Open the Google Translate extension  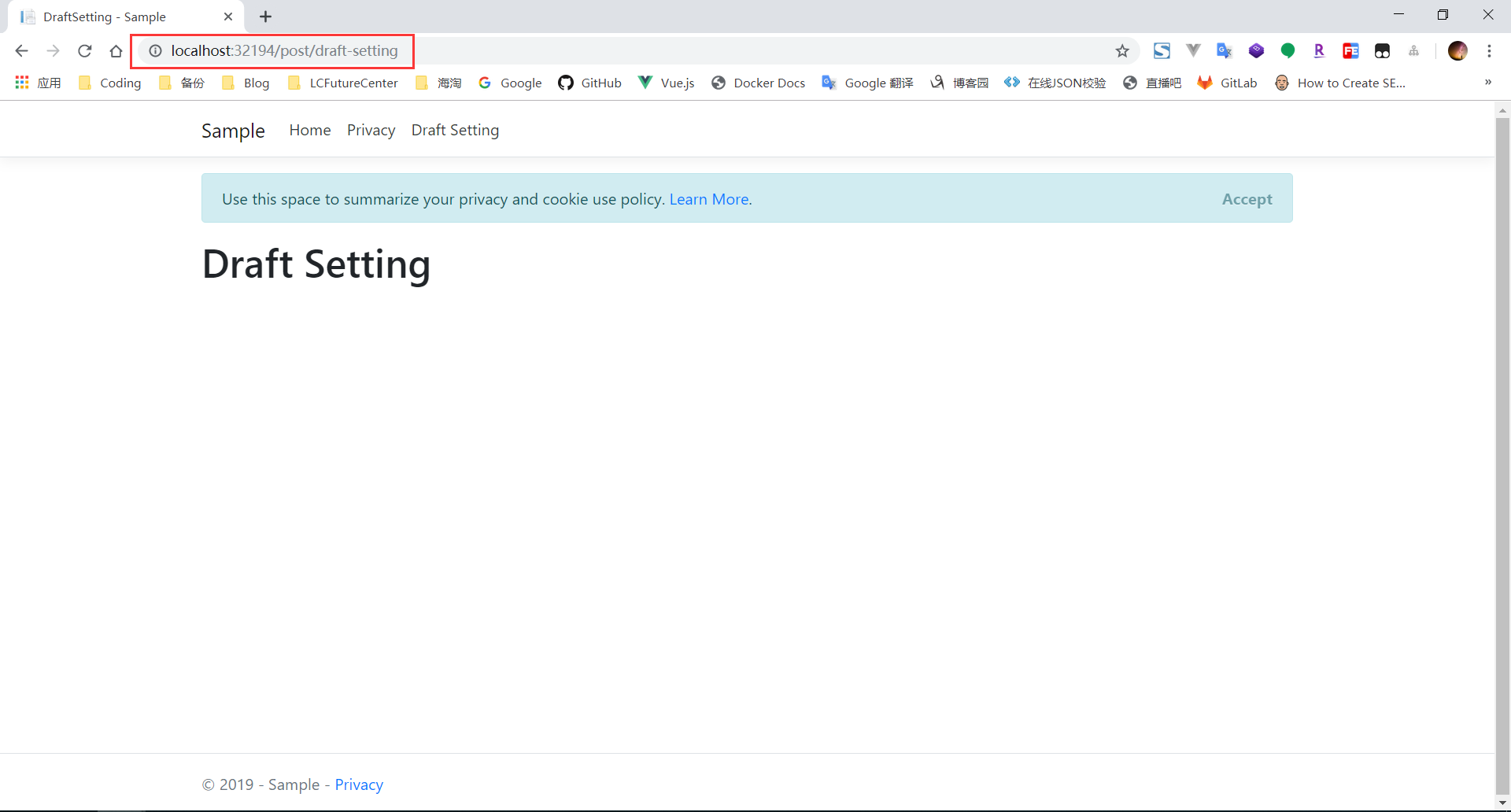tap(1225, 51)
